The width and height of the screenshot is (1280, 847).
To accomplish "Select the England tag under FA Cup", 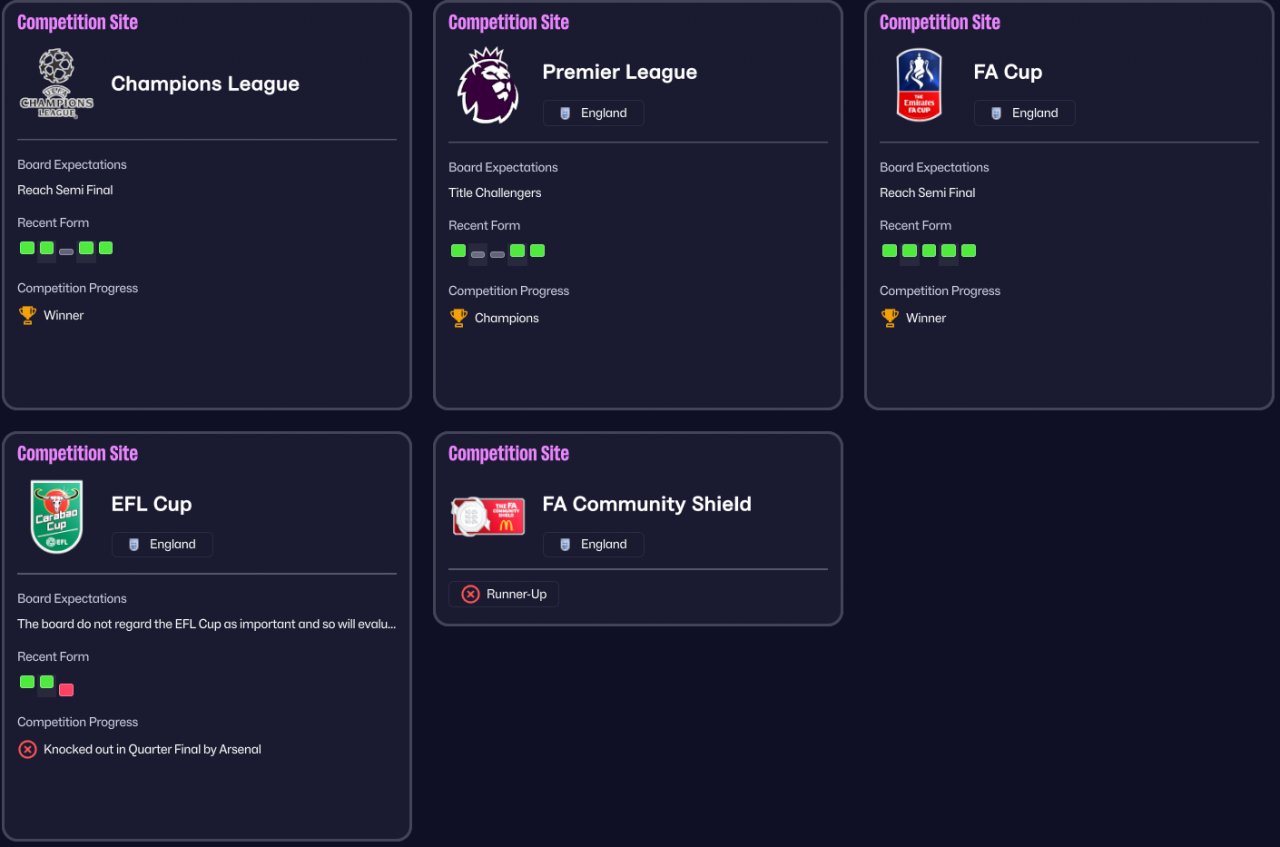I will (x=1024, y=113).
